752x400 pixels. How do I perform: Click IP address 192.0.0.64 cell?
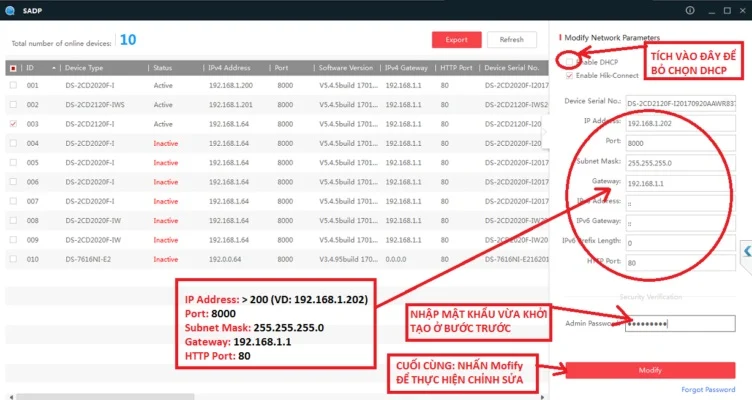coord(225,259)
